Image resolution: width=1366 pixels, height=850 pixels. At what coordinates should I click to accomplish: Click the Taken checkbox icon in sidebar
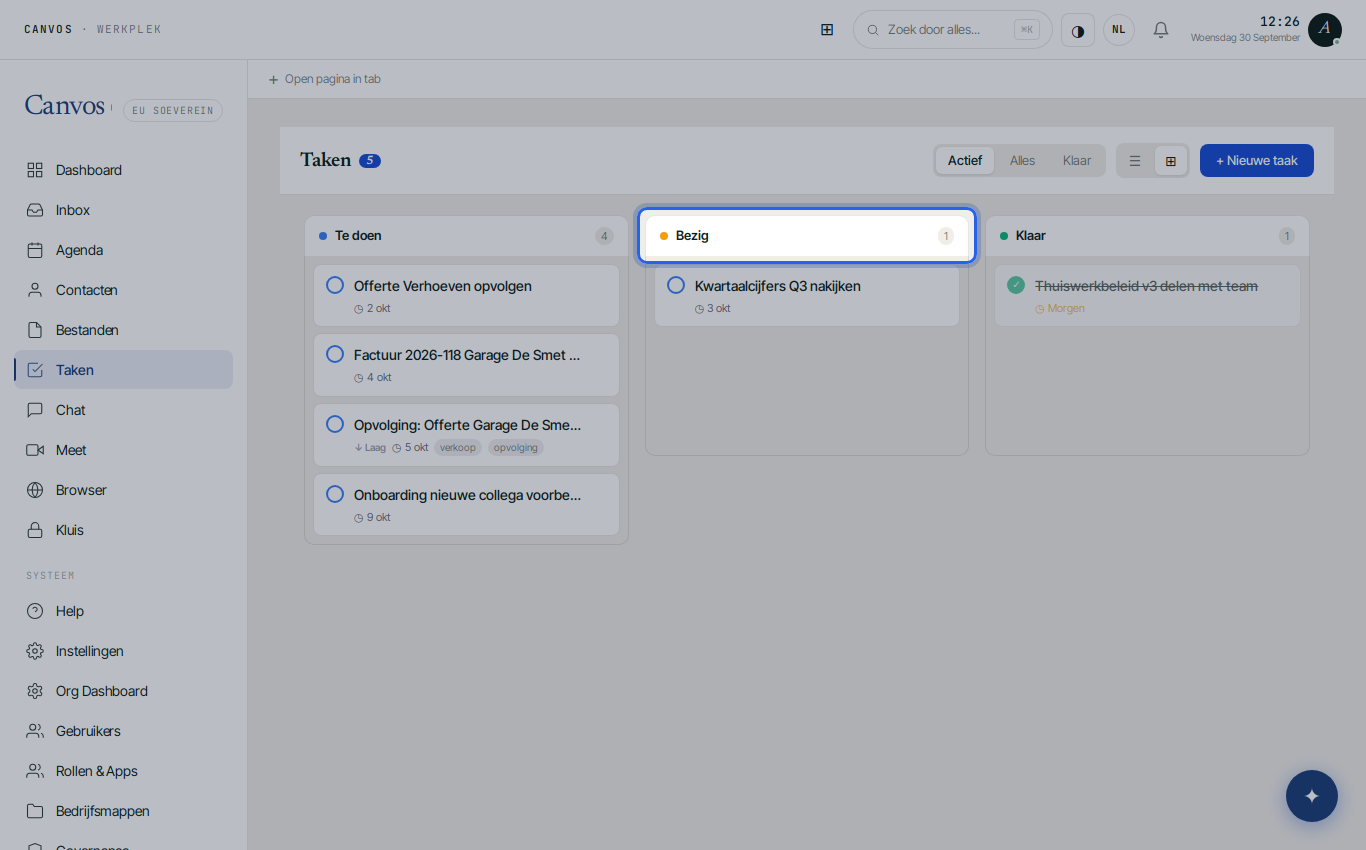35,370
